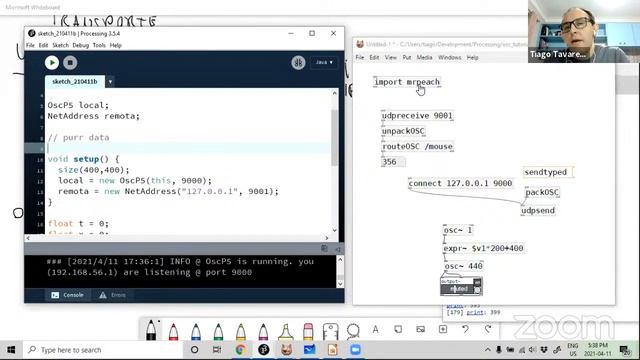Open Pure Data File menu
The width and height of the screenshot is (640, 360).
pyautogui.click(x=360, y=58)
